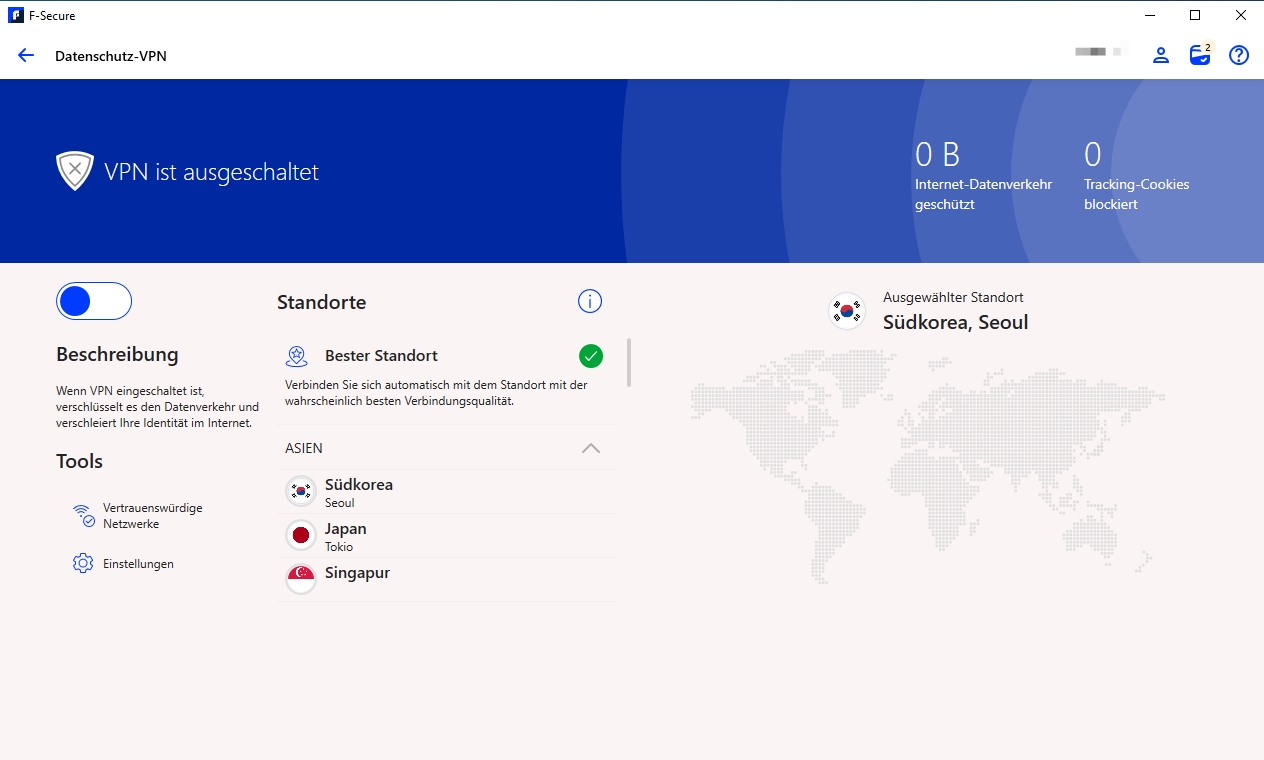Choose Singapur from the location list
The width and height of the screenshot is (1264, 760).
[x=357, y=574]
